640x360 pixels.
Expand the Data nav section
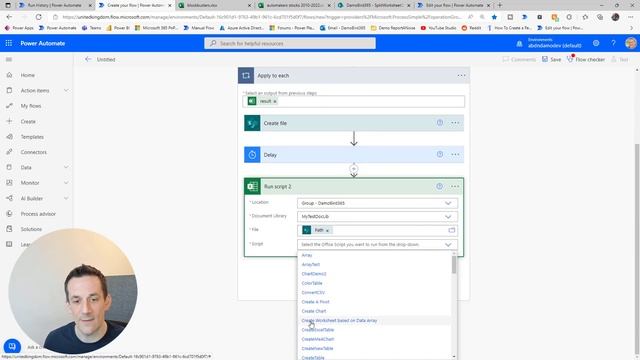coord(66,167)
